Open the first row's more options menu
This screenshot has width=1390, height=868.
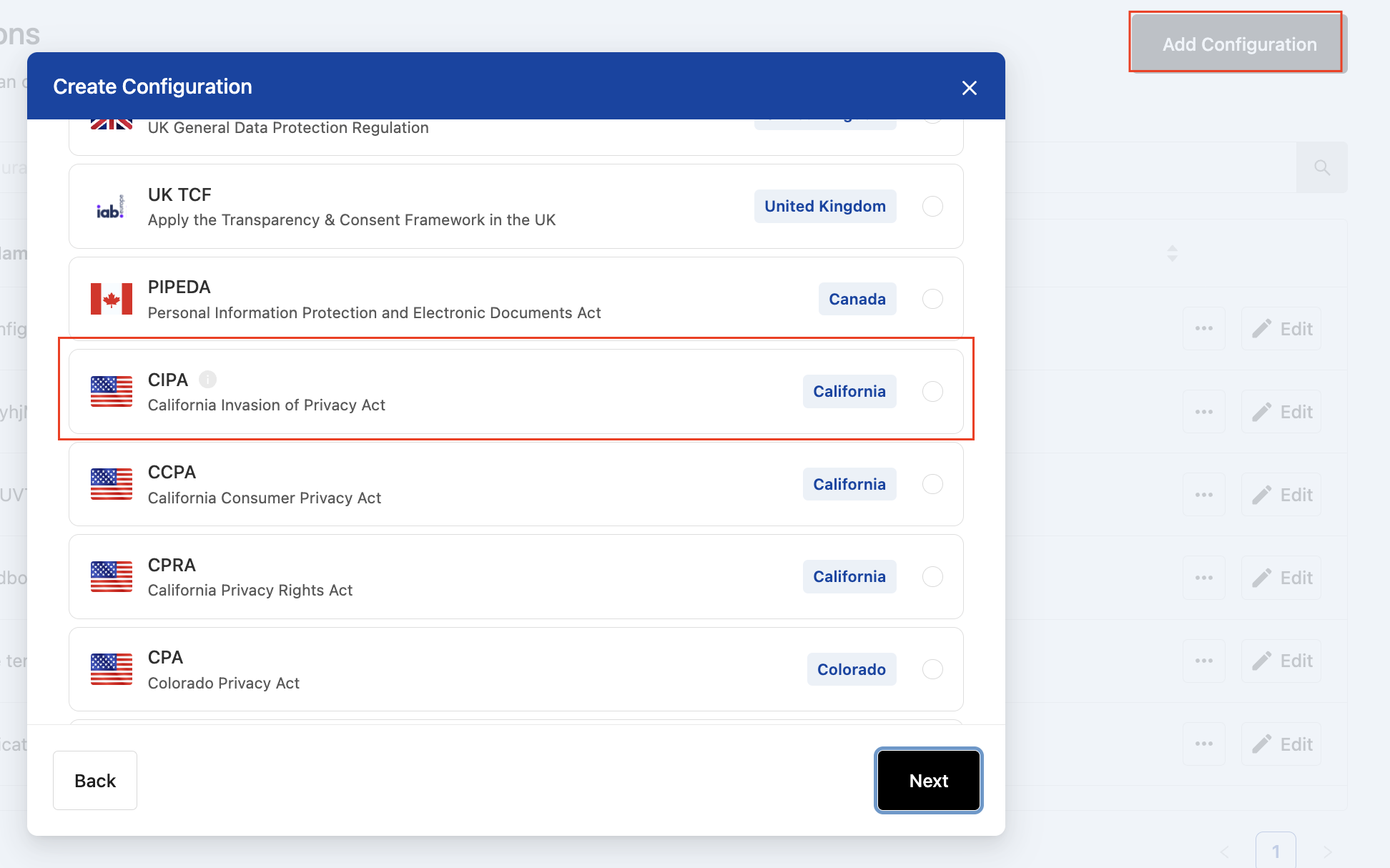pyautogui.click(x=1204, y=329)
